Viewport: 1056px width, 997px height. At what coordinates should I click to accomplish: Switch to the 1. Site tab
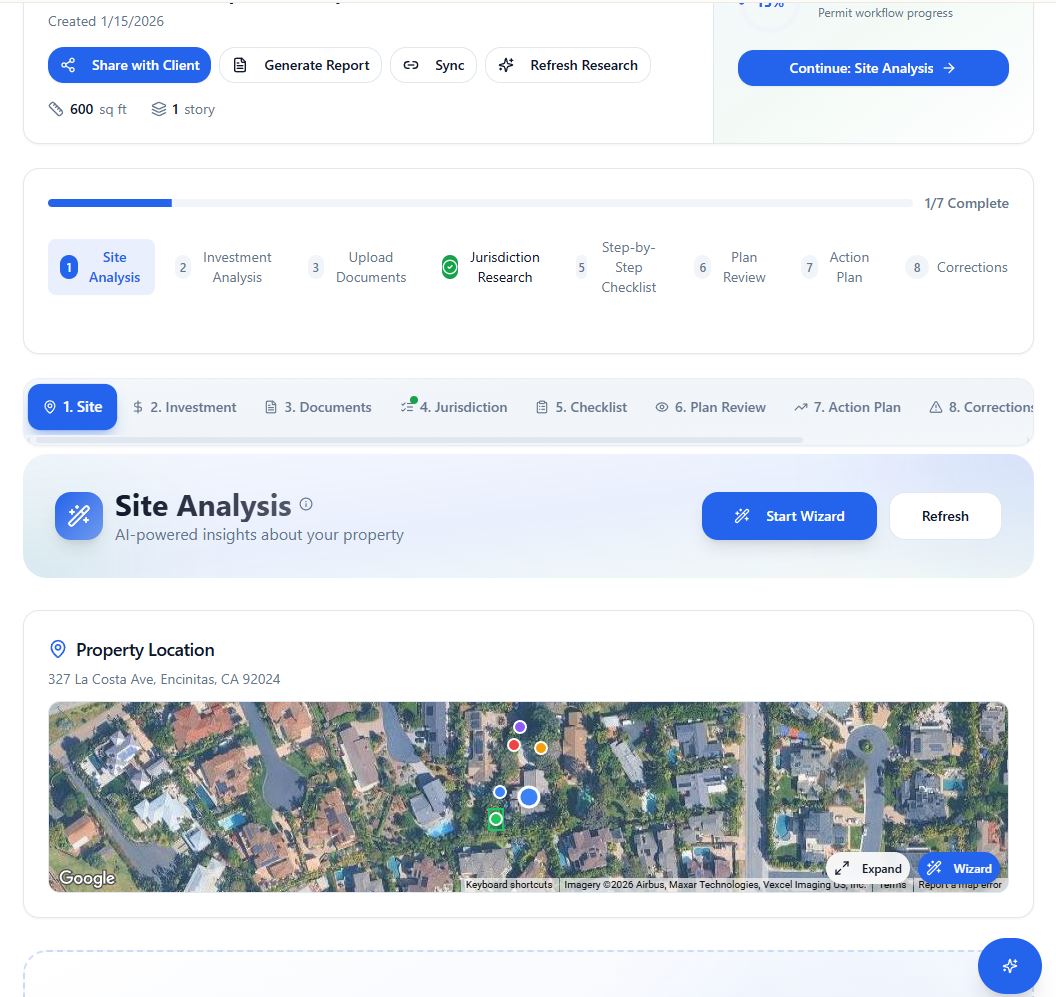click(72, 407)
